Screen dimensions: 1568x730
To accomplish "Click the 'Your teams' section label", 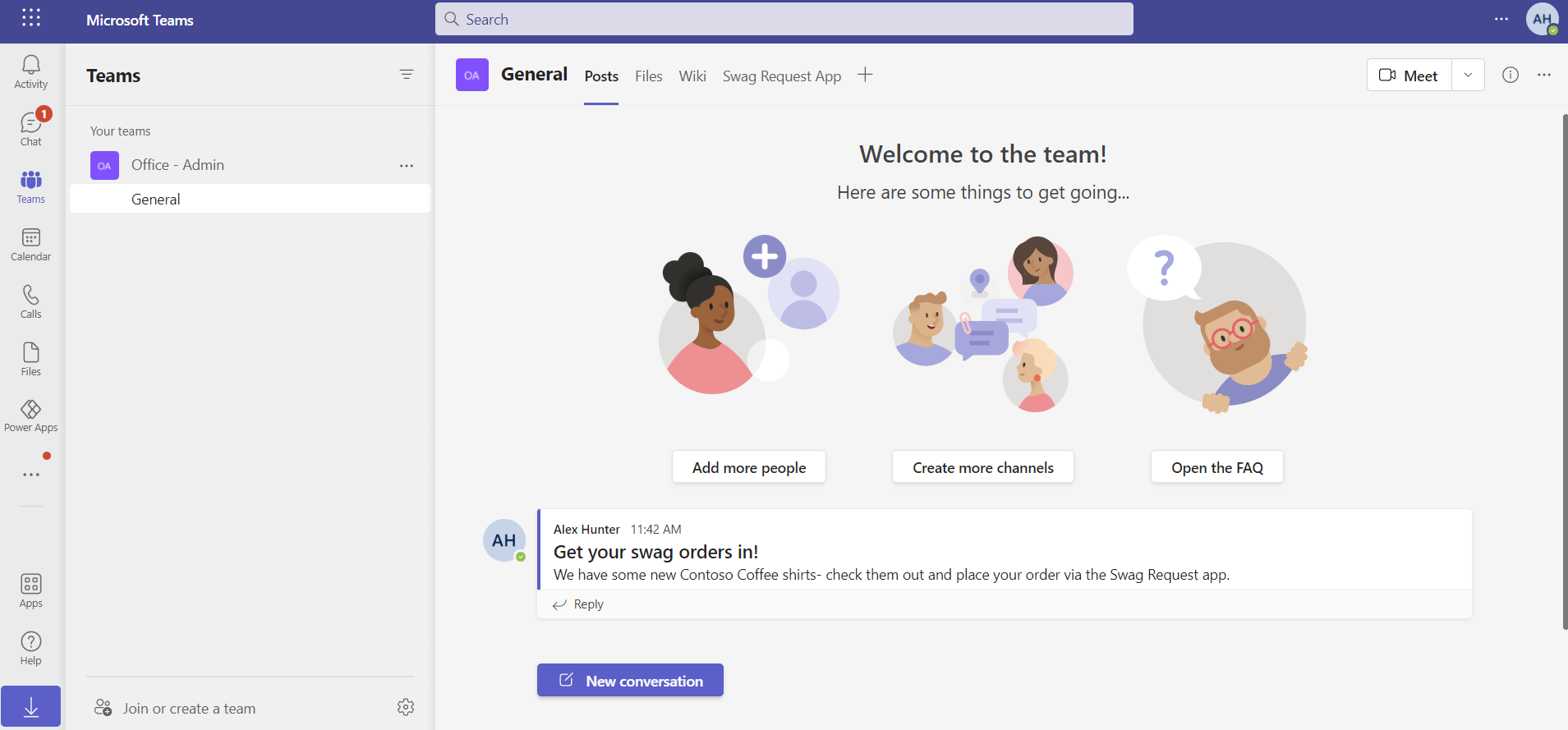I will click(121, 131).
